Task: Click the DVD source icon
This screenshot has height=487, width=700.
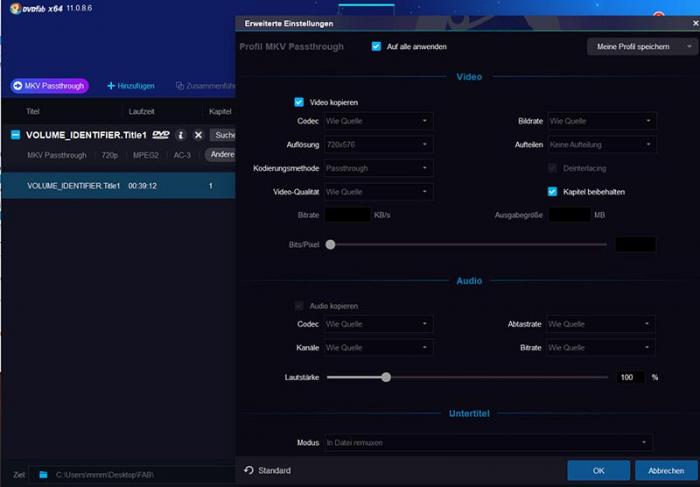Action: tap(161, 135)
